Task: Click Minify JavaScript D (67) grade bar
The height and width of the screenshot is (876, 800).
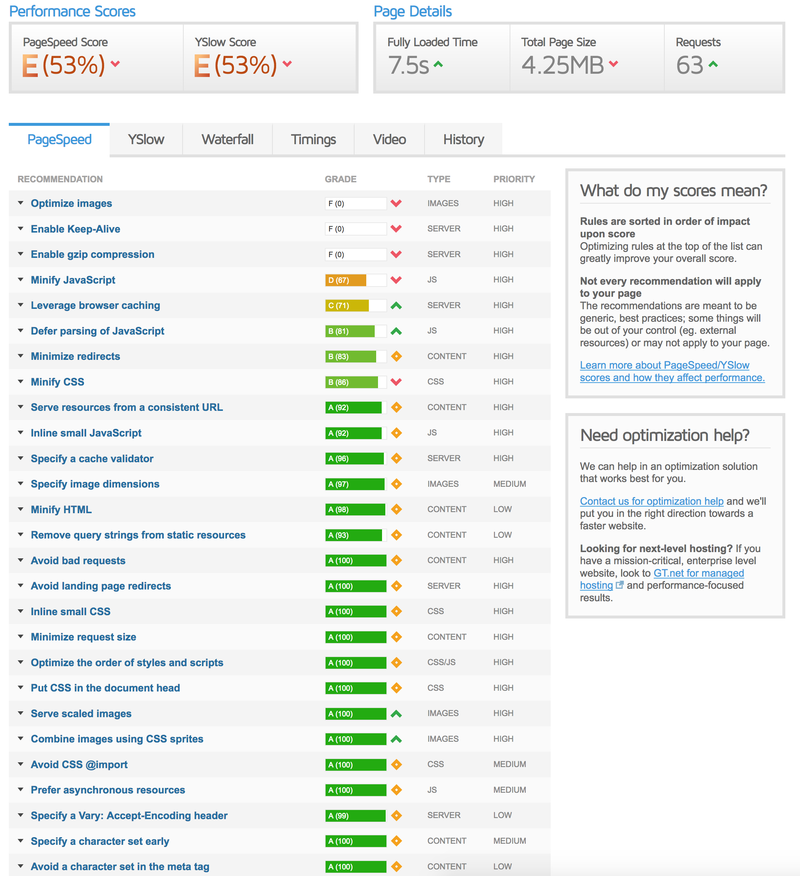Action: pos(355,280)
